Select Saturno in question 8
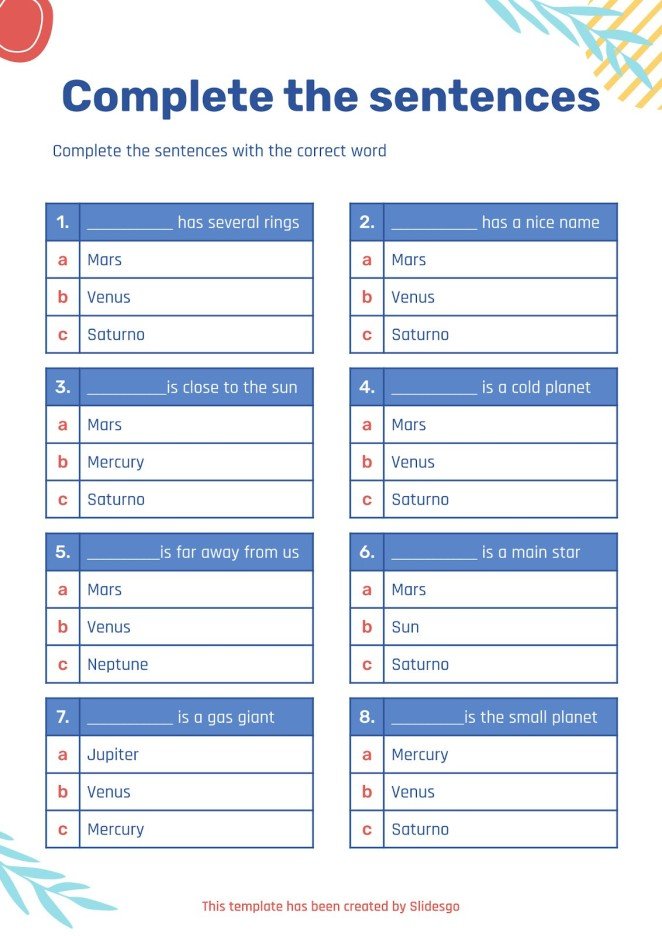 [x=420, y=830]
